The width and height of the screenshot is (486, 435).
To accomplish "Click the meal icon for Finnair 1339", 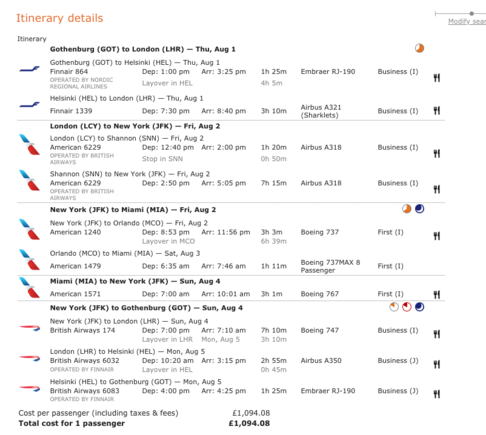I will click(x=437, y=110).
